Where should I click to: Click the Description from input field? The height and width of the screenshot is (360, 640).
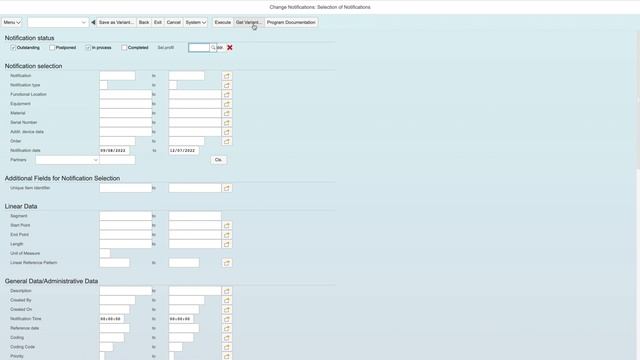pyautogui.click(x=126, y=291)
